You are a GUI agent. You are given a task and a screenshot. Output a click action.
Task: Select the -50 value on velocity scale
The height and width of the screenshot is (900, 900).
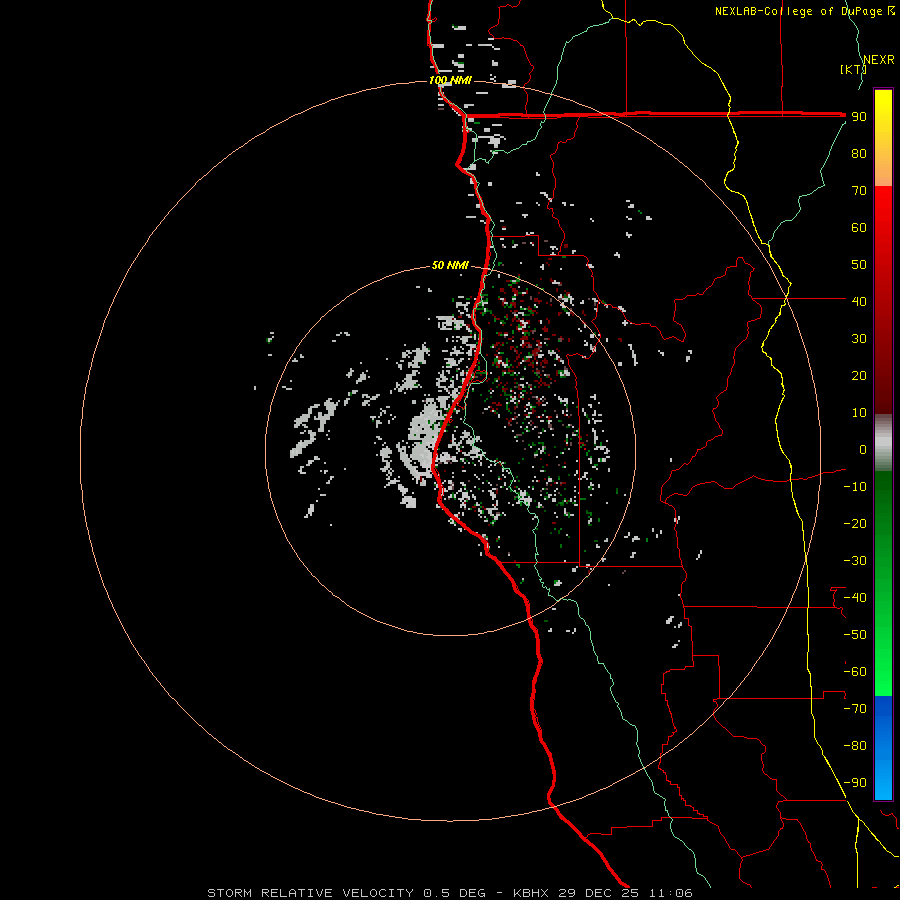point(855,634)
